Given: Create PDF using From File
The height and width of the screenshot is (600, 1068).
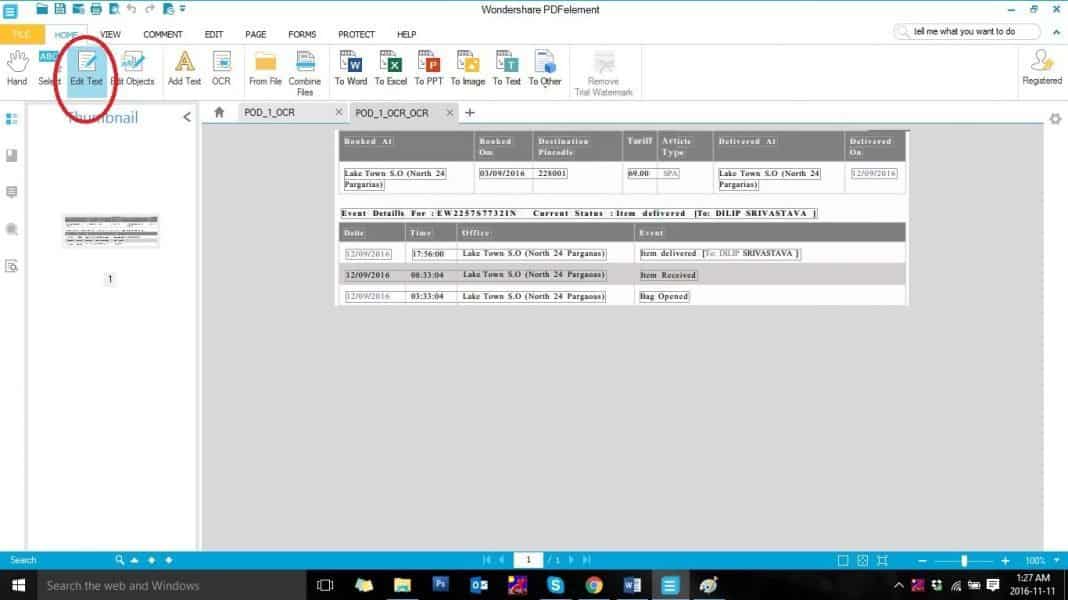Looking at the screenshot, I should (265, 67).
